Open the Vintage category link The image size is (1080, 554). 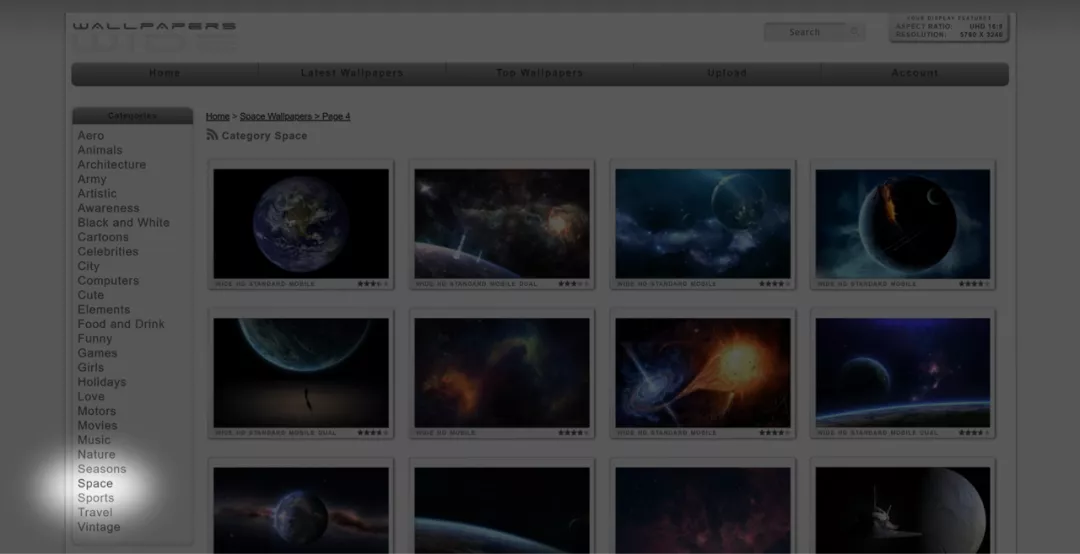(x=98, y=527)
